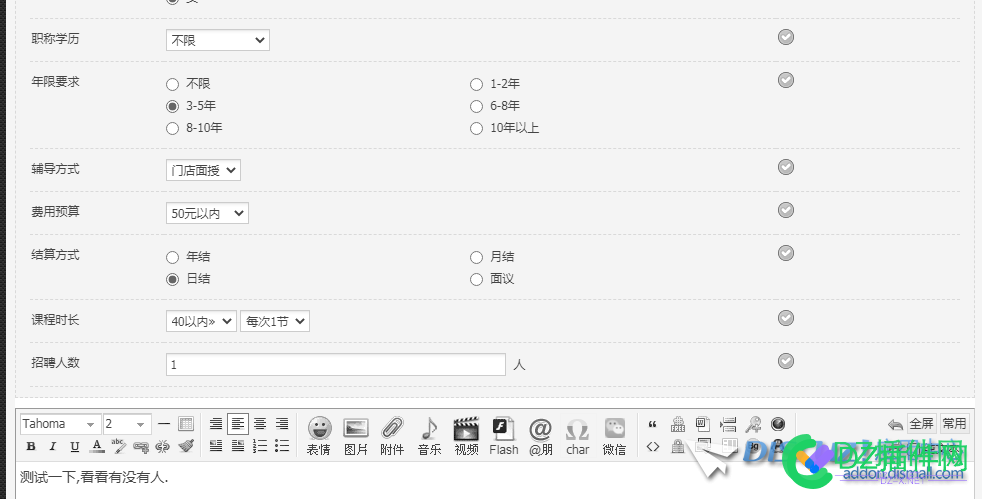Select the 1-2年 experience option
Image resolution: width=982 pixels, height=499 pixels.
point(477,85)
